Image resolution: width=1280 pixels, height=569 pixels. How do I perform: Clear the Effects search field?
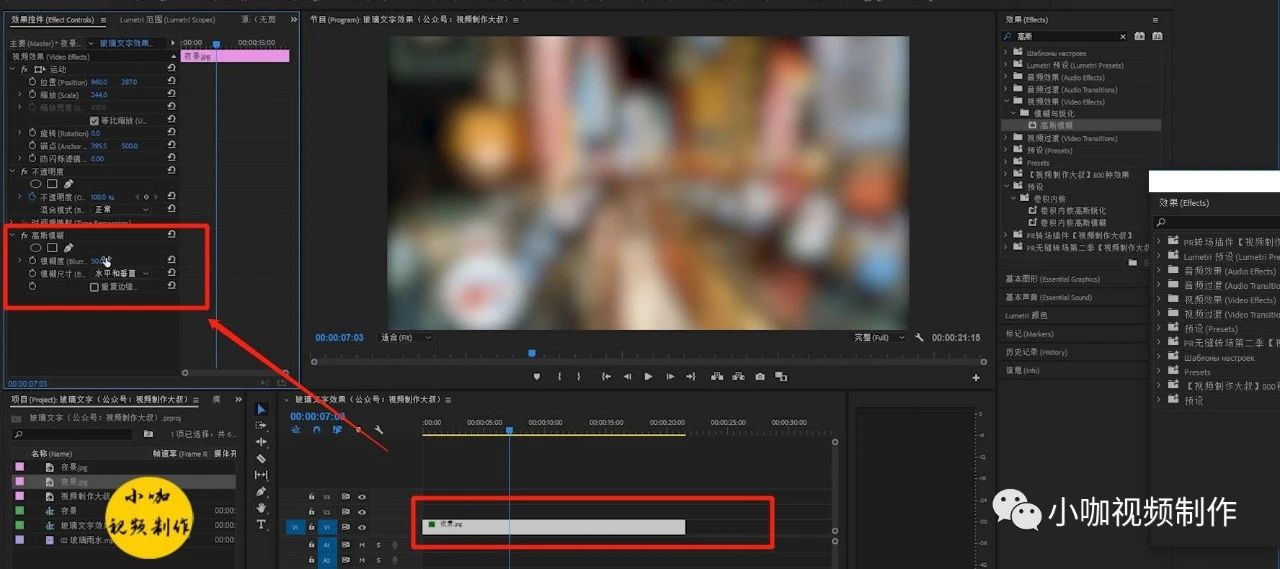click(1123, 37)
